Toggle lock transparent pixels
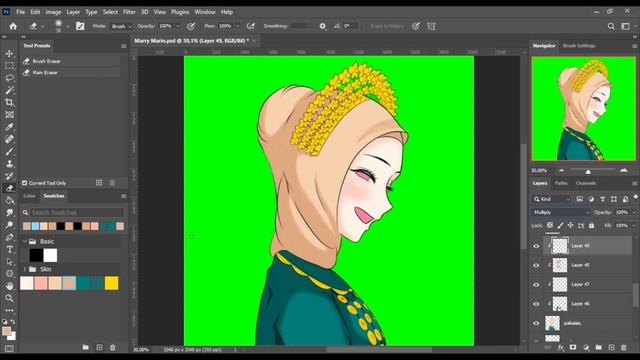Image resolution: width=640 pixels, height=360 pixels. [x=550, y=225]
